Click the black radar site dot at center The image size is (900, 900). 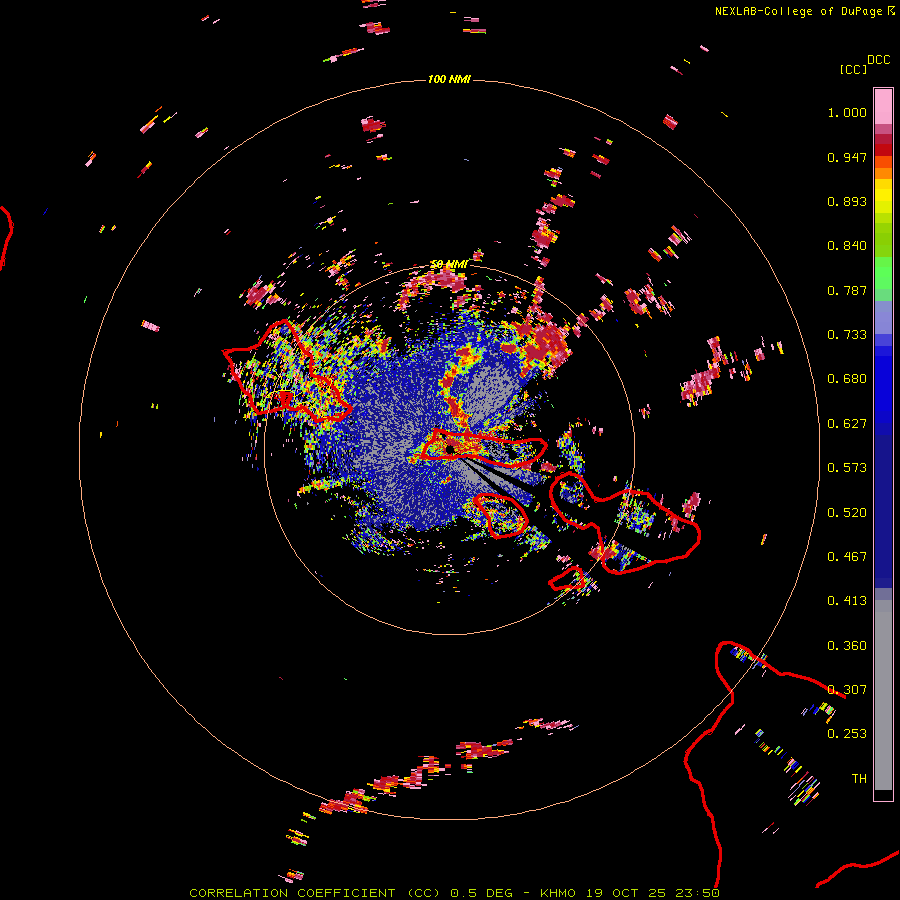pyautogui.click(x=450, y=449)
